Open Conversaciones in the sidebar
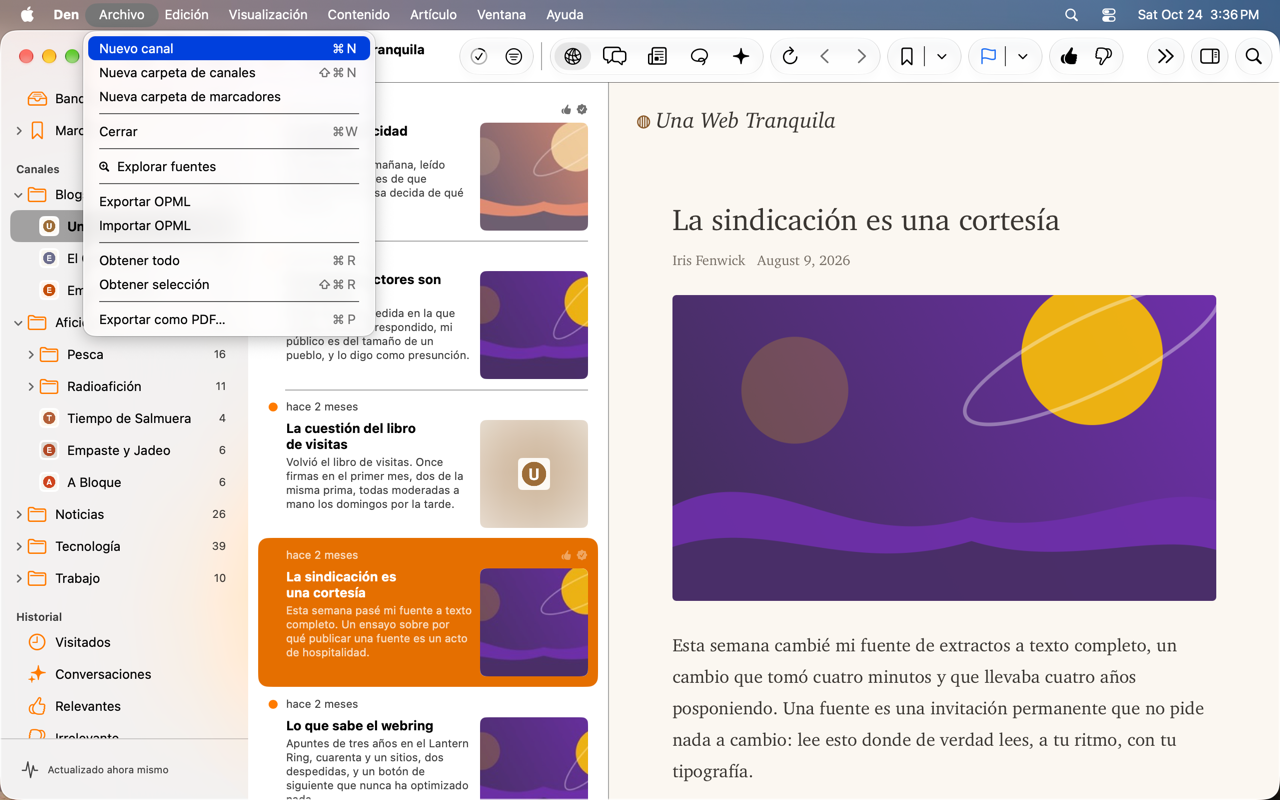The height and width of the screenshot is (800, 1280). 125,674
